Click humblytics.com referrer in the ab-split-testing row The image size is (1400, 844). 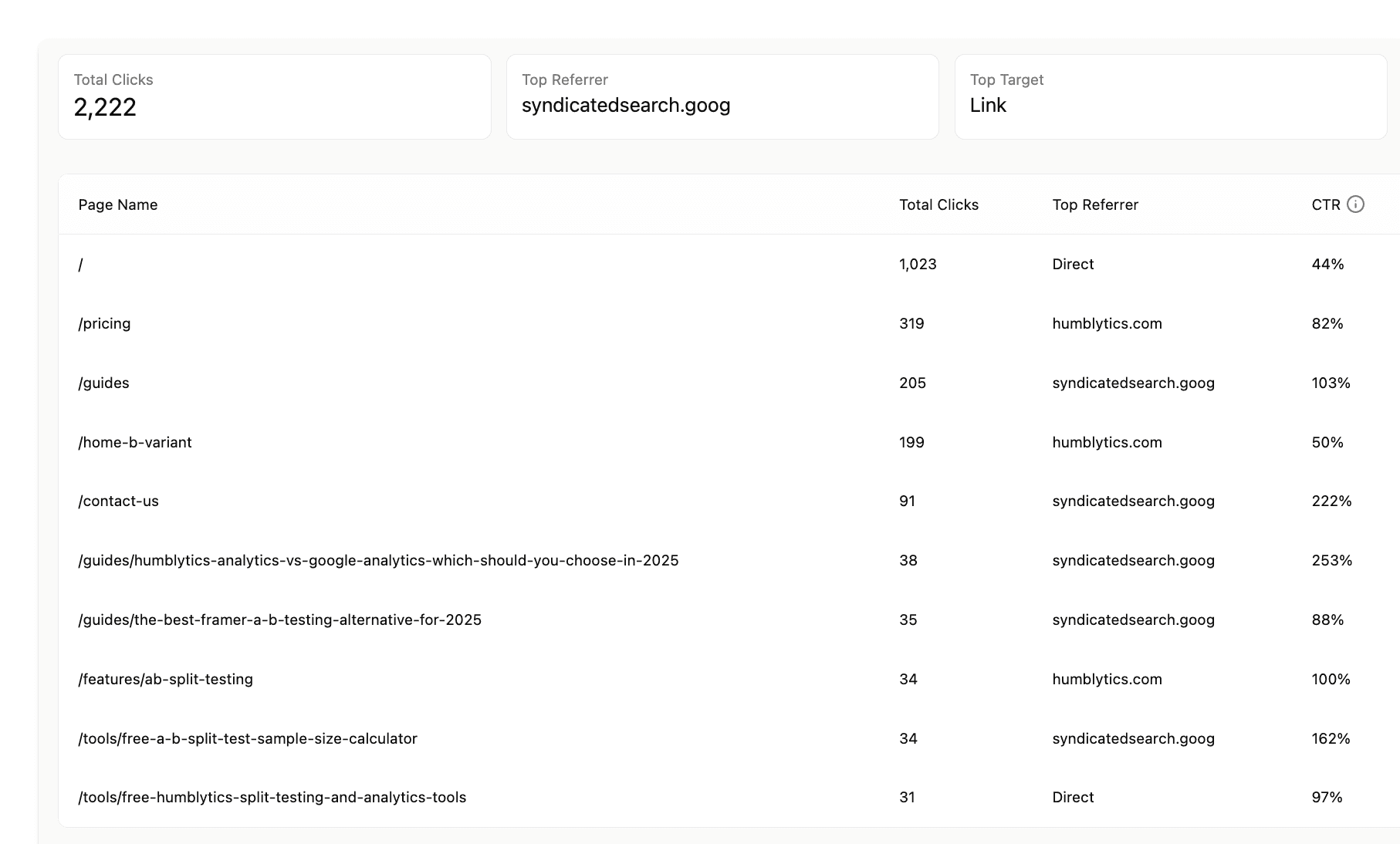1107,679
